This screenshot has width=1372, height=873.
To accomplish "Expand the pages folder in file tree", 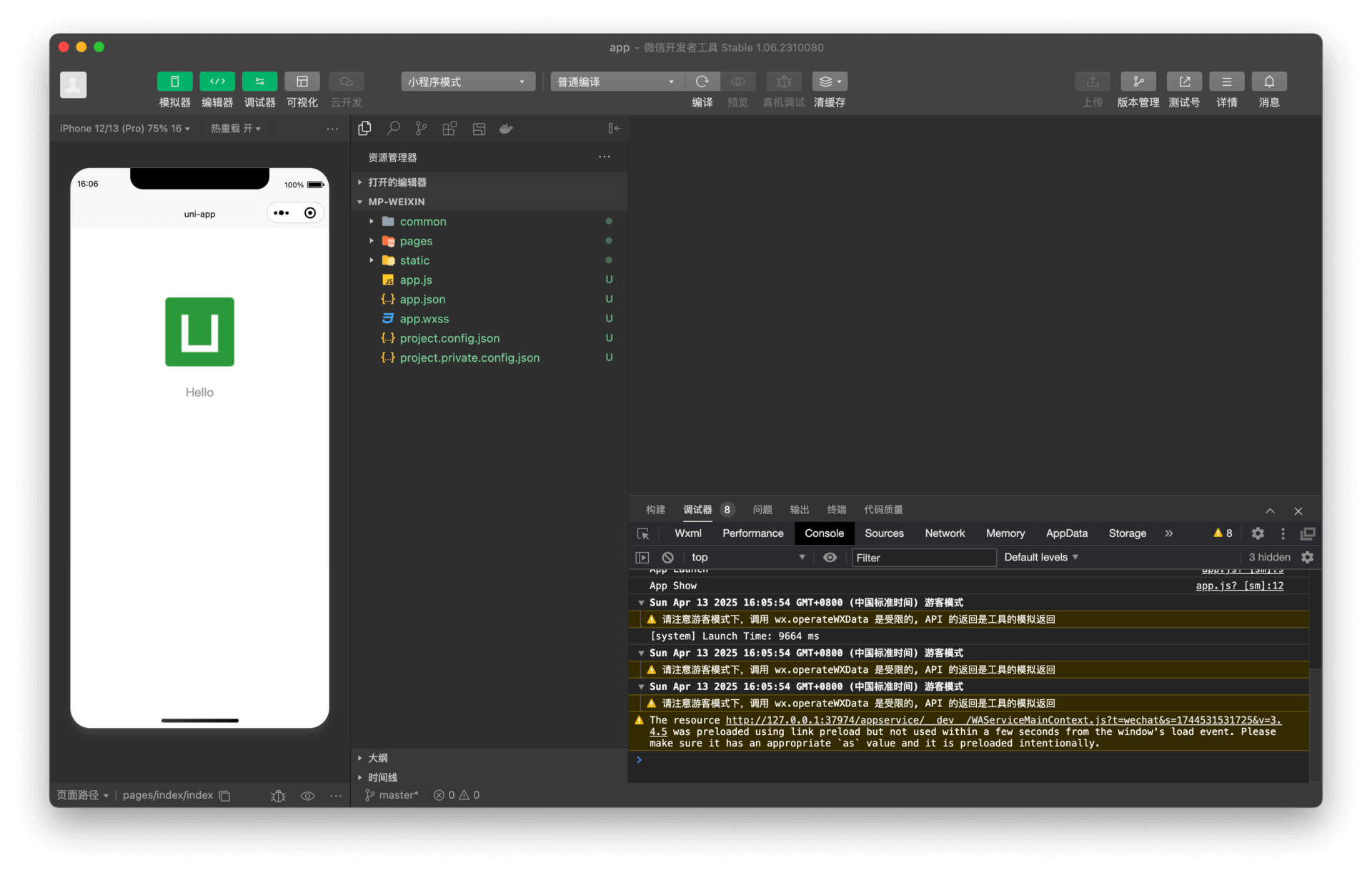I will pos(416,241).
